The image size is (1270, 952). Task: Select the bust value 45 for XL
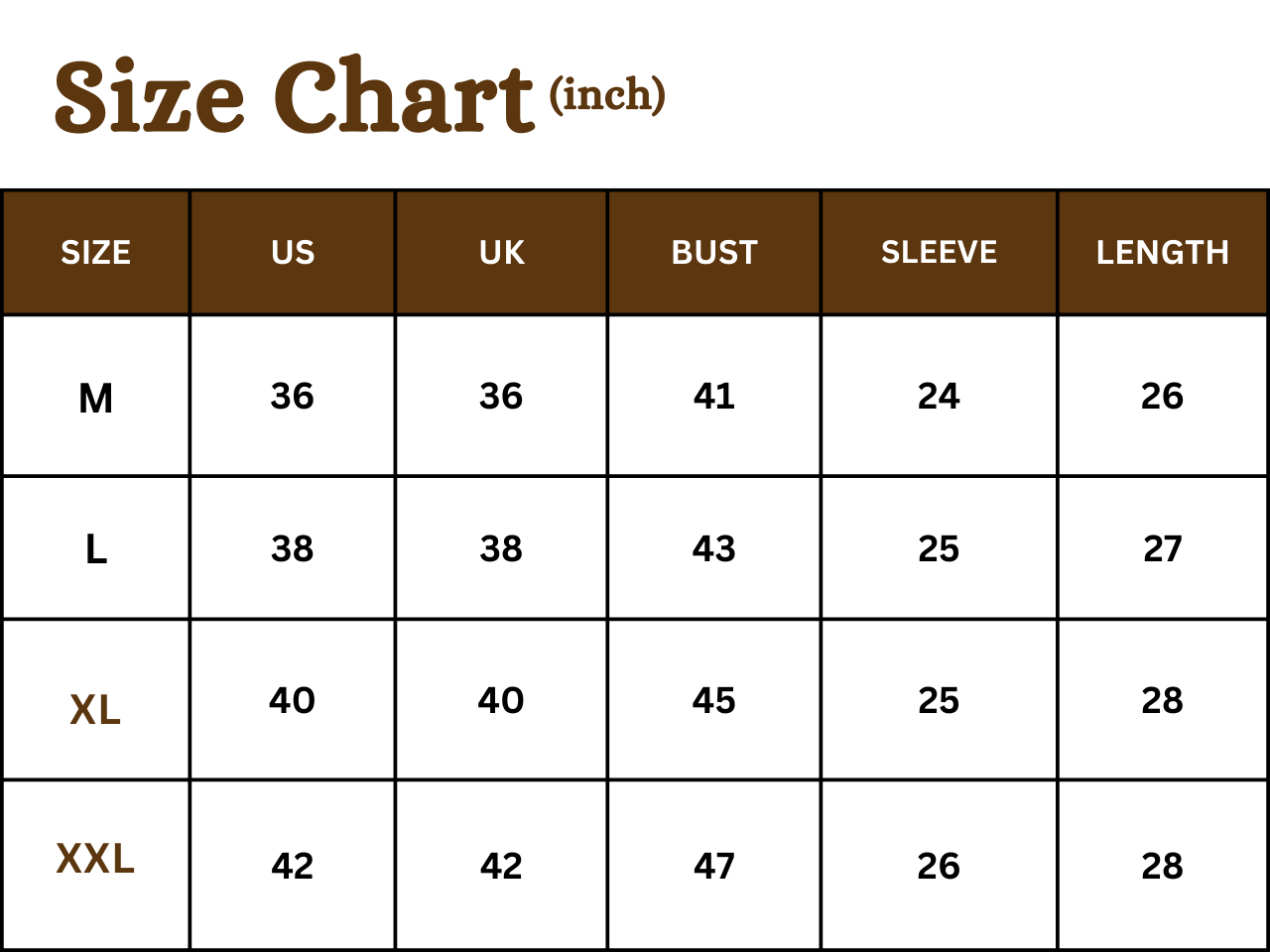coord(714,701)
